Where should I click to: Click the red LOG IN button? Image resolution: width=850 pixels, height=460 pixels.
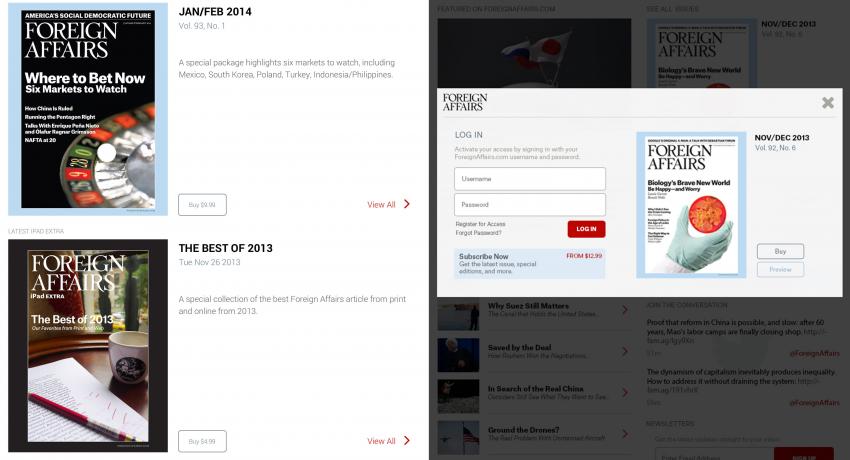click(x=586, y=229)
